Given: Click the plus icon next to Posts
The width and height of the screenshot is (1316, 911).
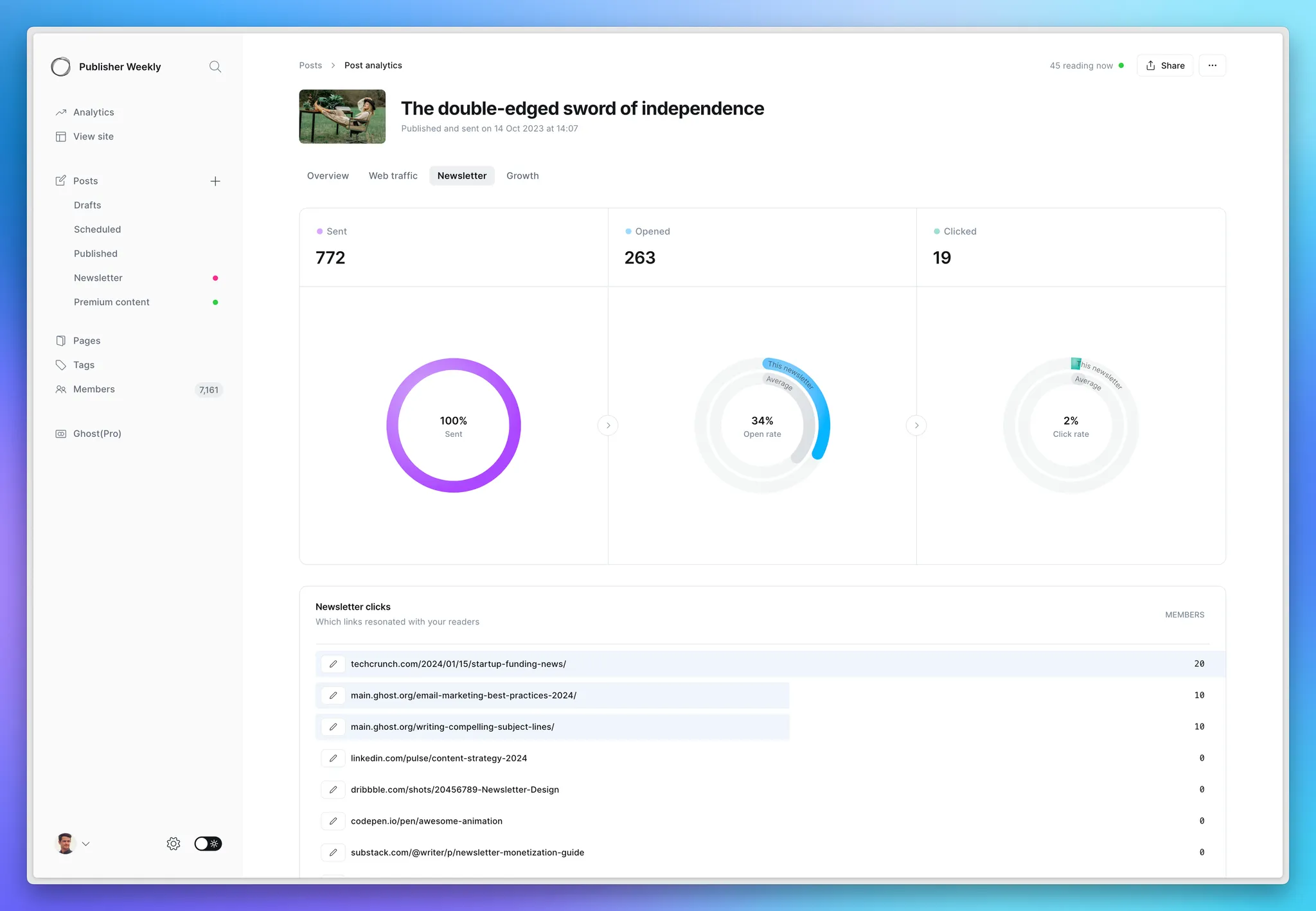Looking at the screenshot, I should coord(215,181).
